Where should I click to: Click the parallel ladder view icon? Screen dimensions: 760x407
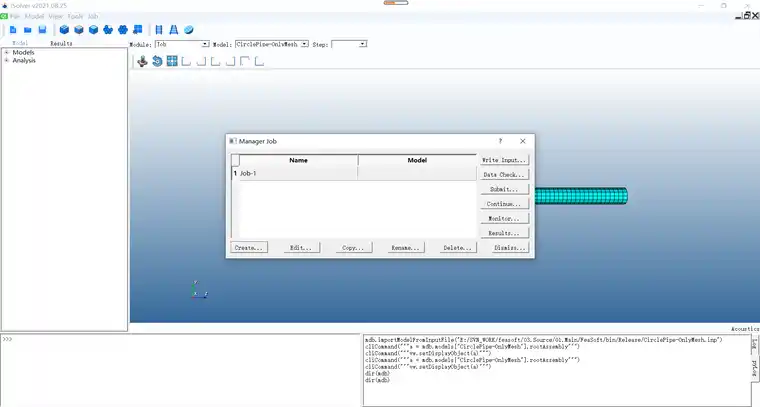pos(159,30)
